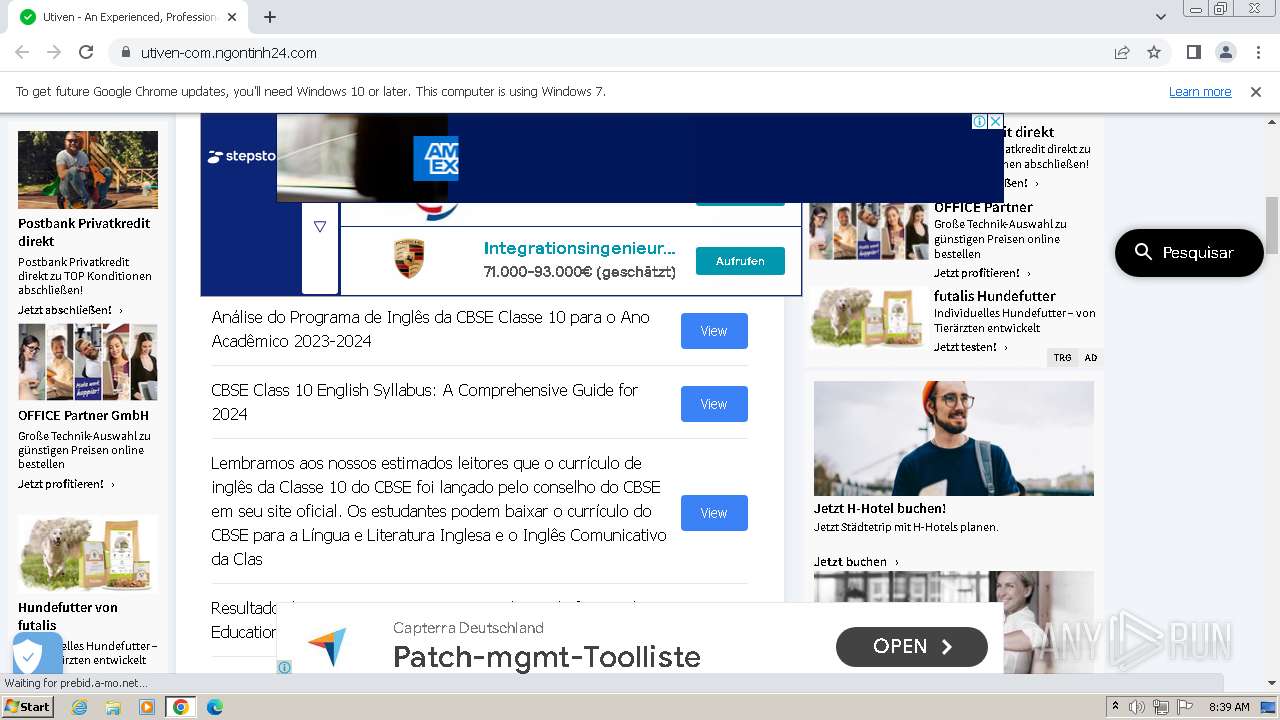Open Hundefutter von futalis ad image

coord(88,554)
